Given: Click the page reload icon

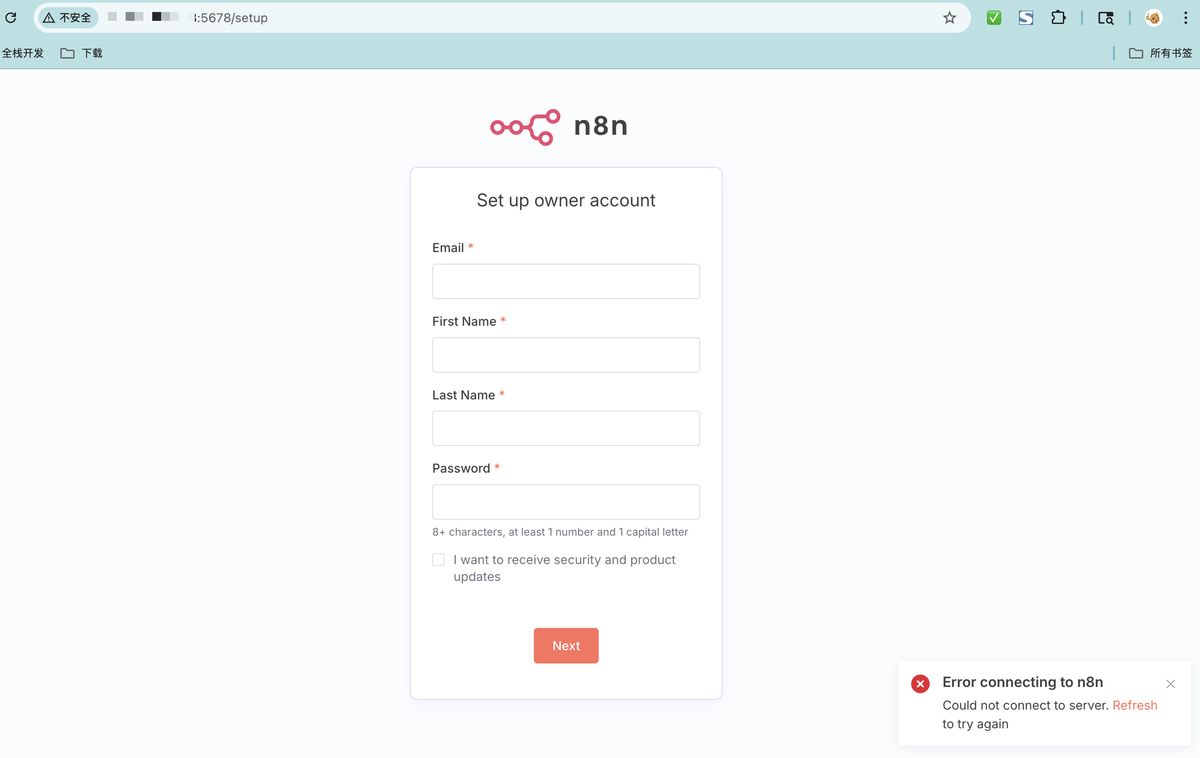Looking at the screenshot, I should (x=11, y=17).
